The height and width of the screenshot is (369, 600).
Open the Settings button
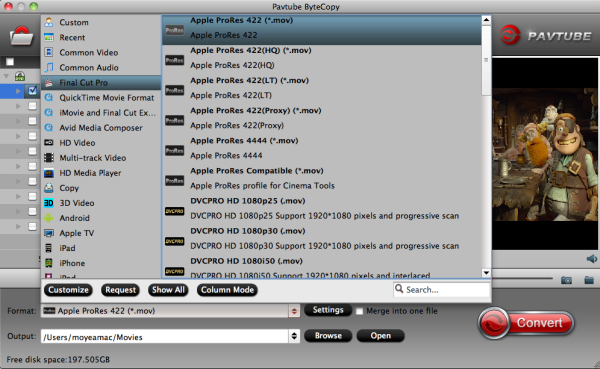[328, 310]
